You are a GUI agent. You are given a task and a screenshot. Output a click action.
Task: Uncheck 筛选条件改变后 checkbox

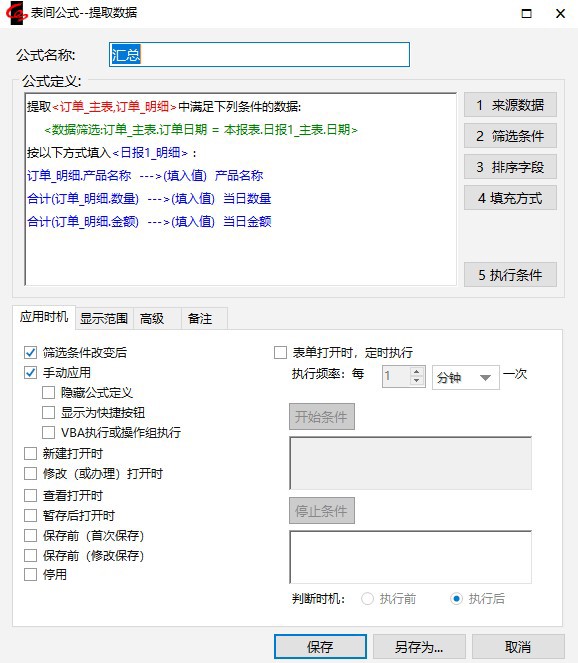click(30, 352)
